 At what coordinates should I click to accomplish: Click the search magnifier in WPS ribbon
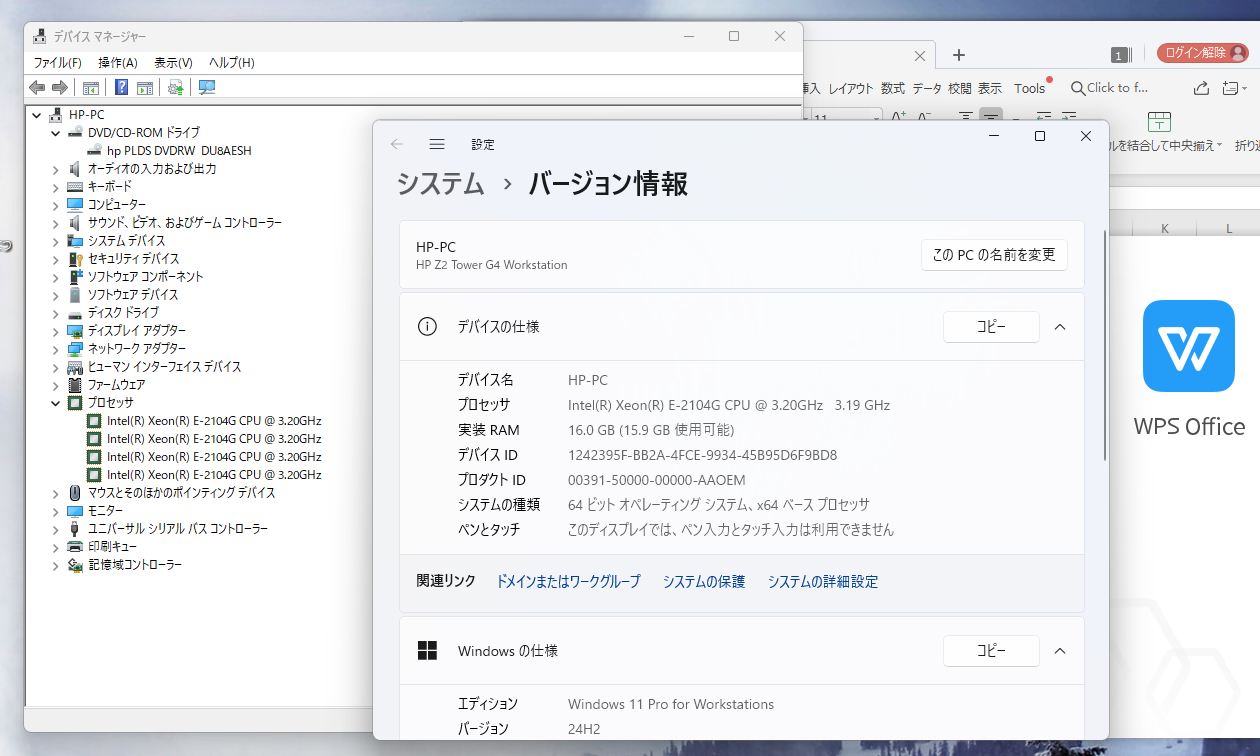coord(1077,88)
